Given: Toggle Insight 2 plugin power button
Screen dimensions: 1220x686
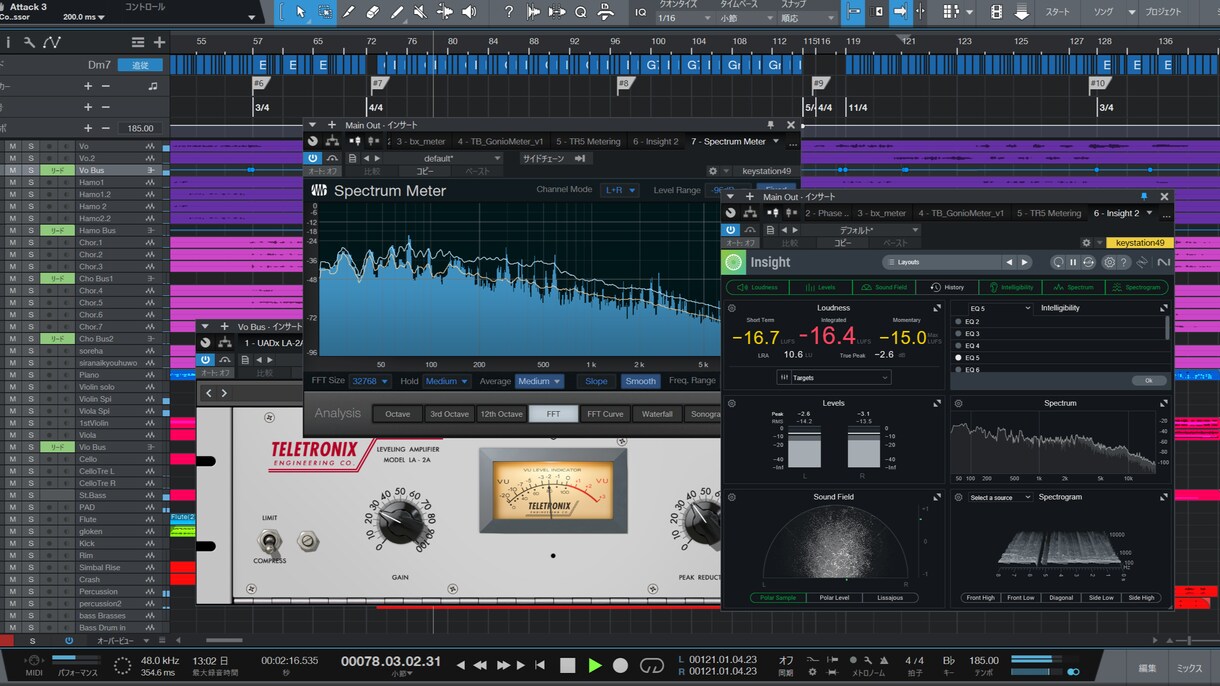Looking at the screenshot, I should click(731, 230).
